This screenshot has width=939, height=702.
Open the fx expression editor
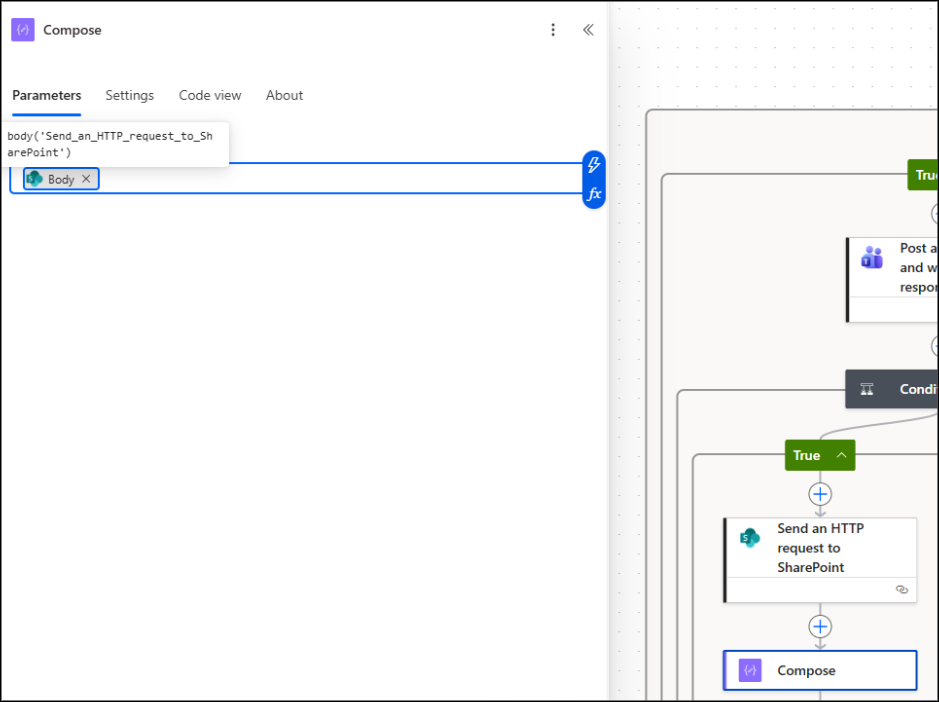coord(593,194)
